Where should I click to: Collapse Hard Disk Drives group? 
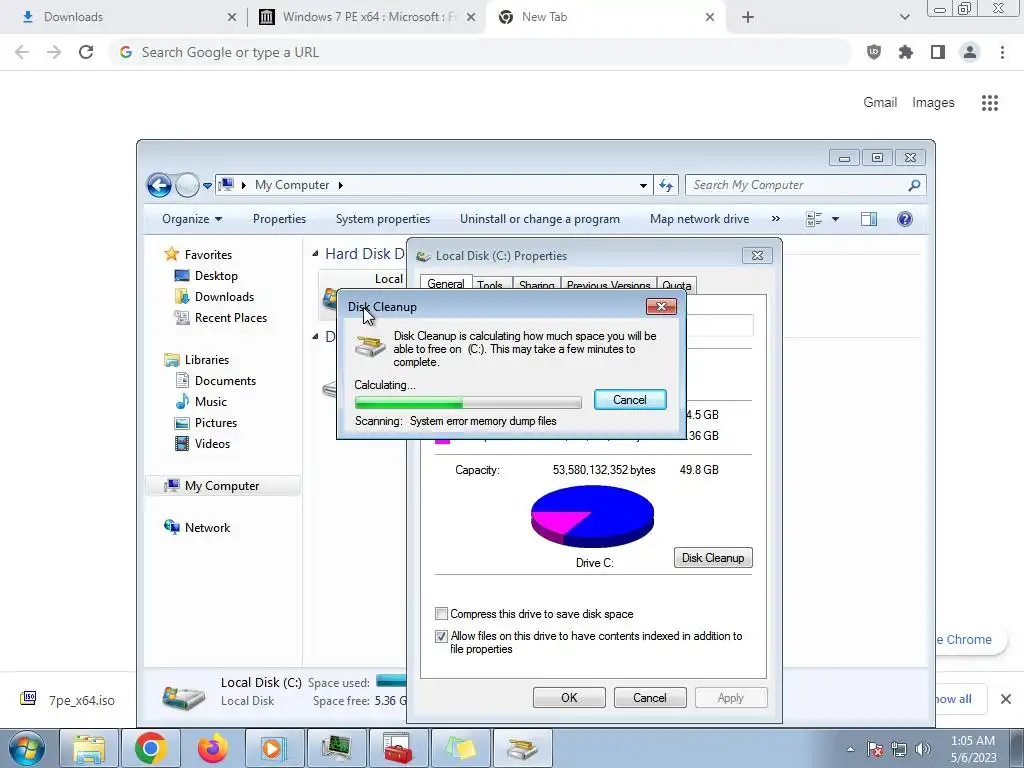tap(315, 253)
